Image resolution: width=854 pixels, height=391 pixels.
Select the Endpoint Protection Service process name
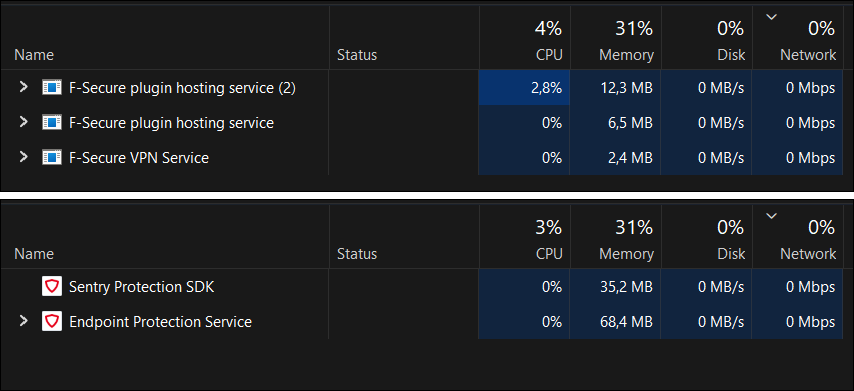(161, 322)
